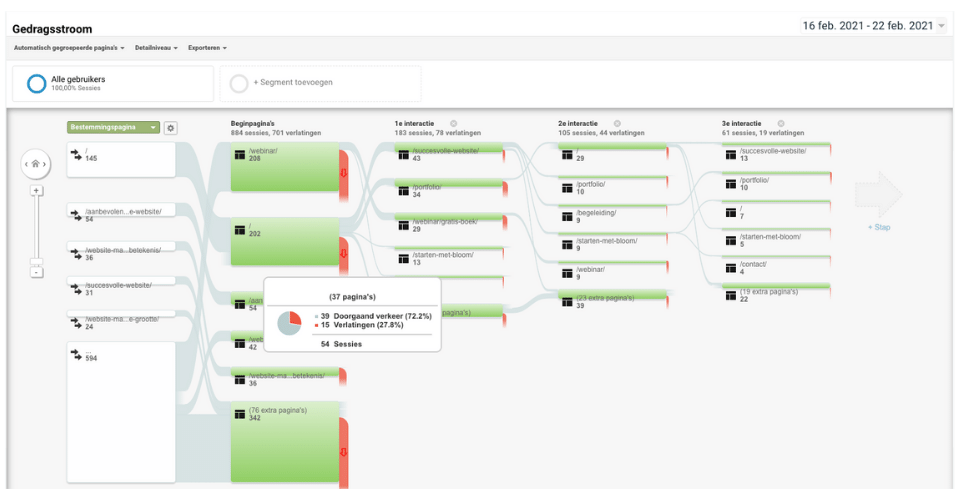Click the source arrow icon beside 594

76,354
